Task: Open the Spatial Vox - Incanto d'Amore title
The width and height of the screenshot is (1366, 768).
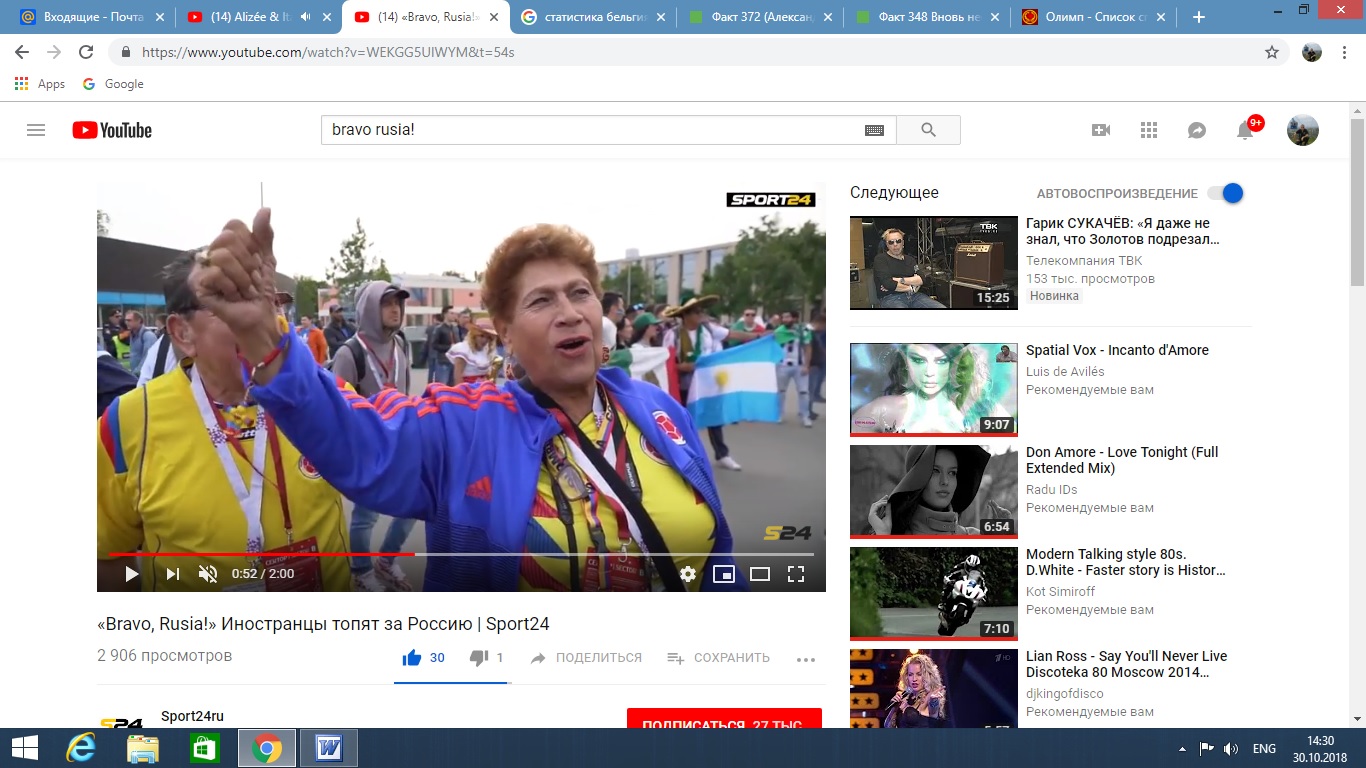Action: (x=1117, y=350)
